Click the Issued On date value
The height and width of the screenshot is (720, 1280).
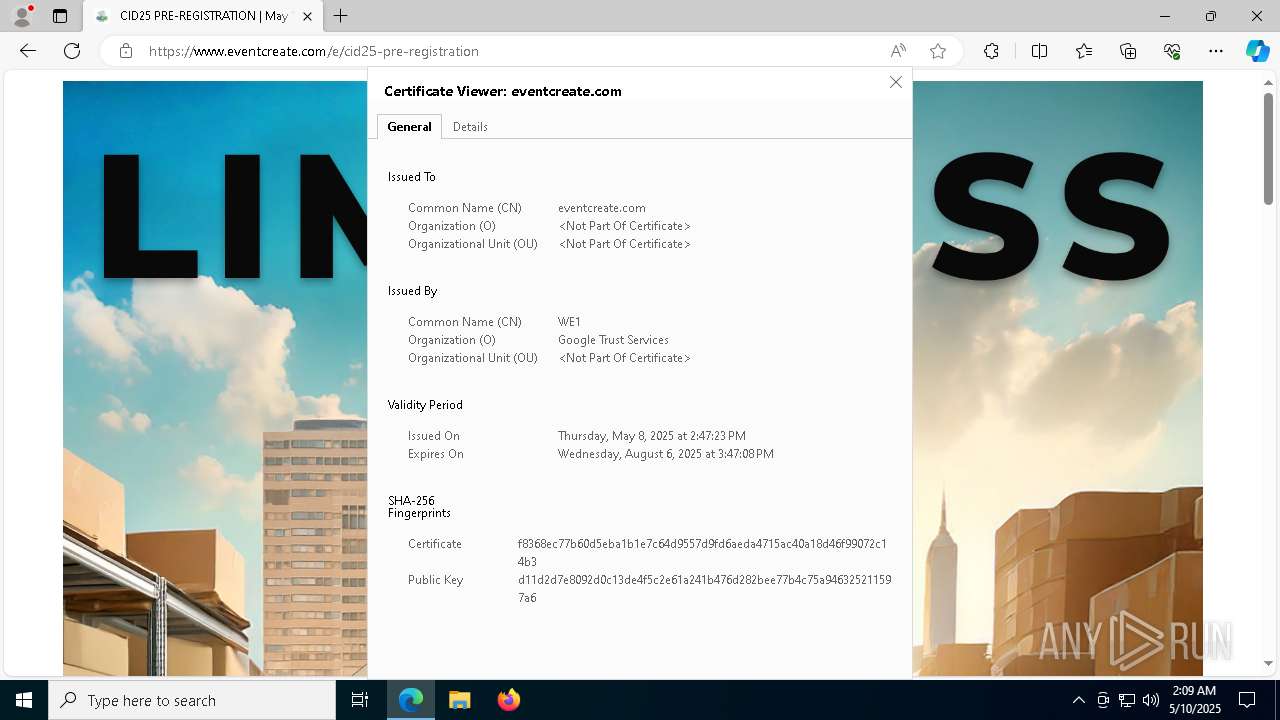click(652, 436)
